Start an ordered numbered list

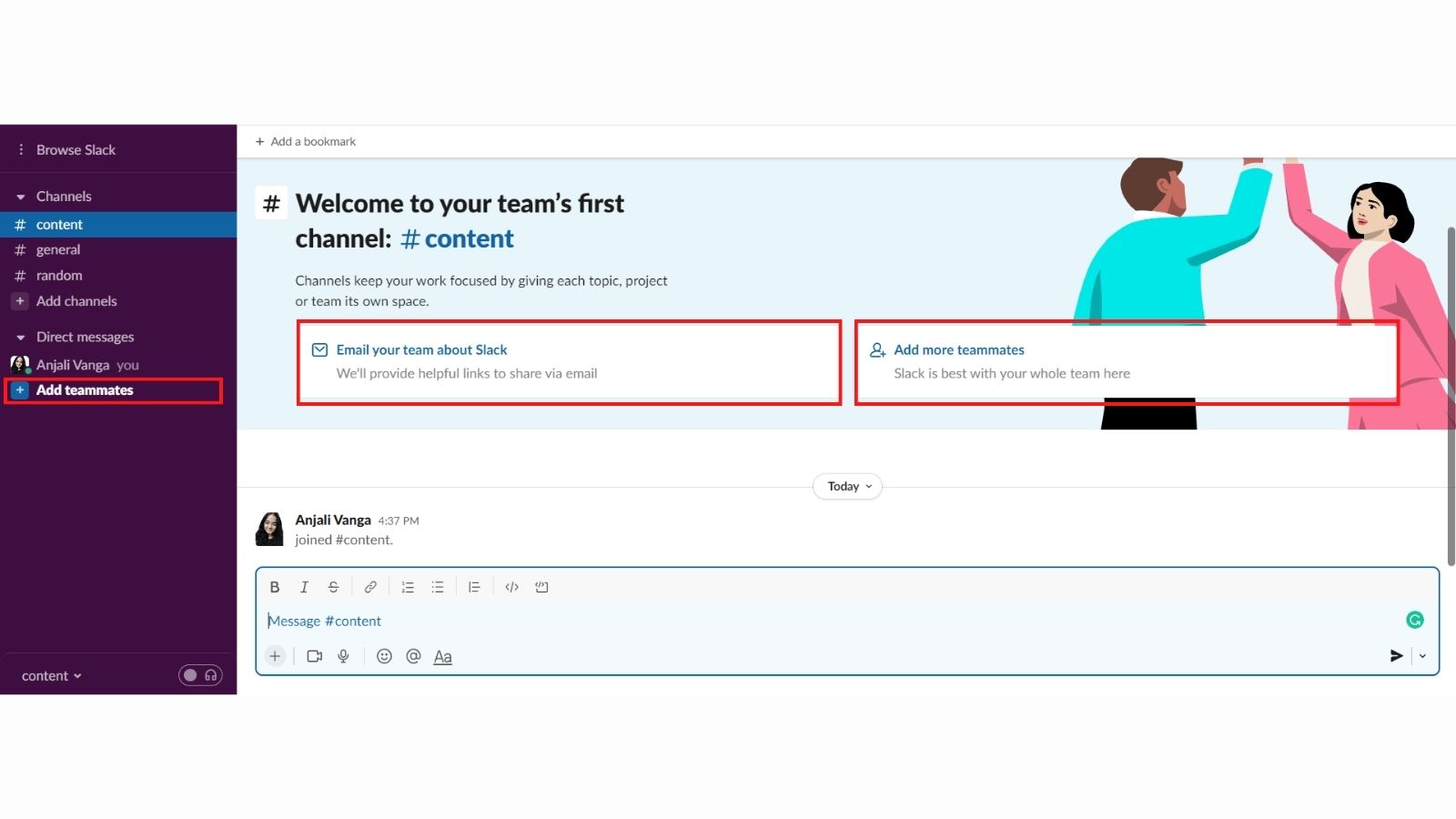point(408,587)
